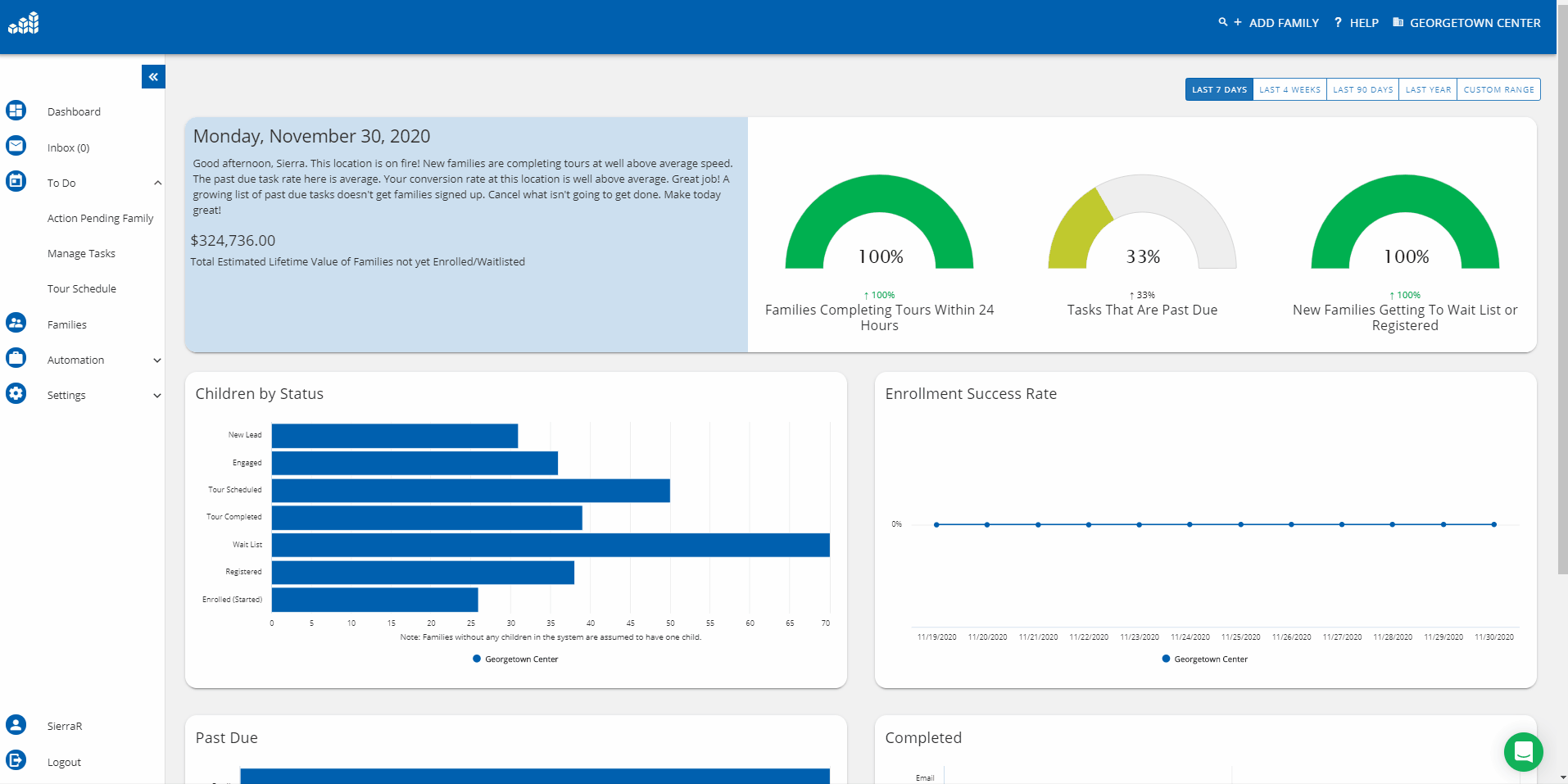Toggle Georgetown Center legend in Enrollment Success Rate
1568x784 pixels.
(x=1204, y=659)
